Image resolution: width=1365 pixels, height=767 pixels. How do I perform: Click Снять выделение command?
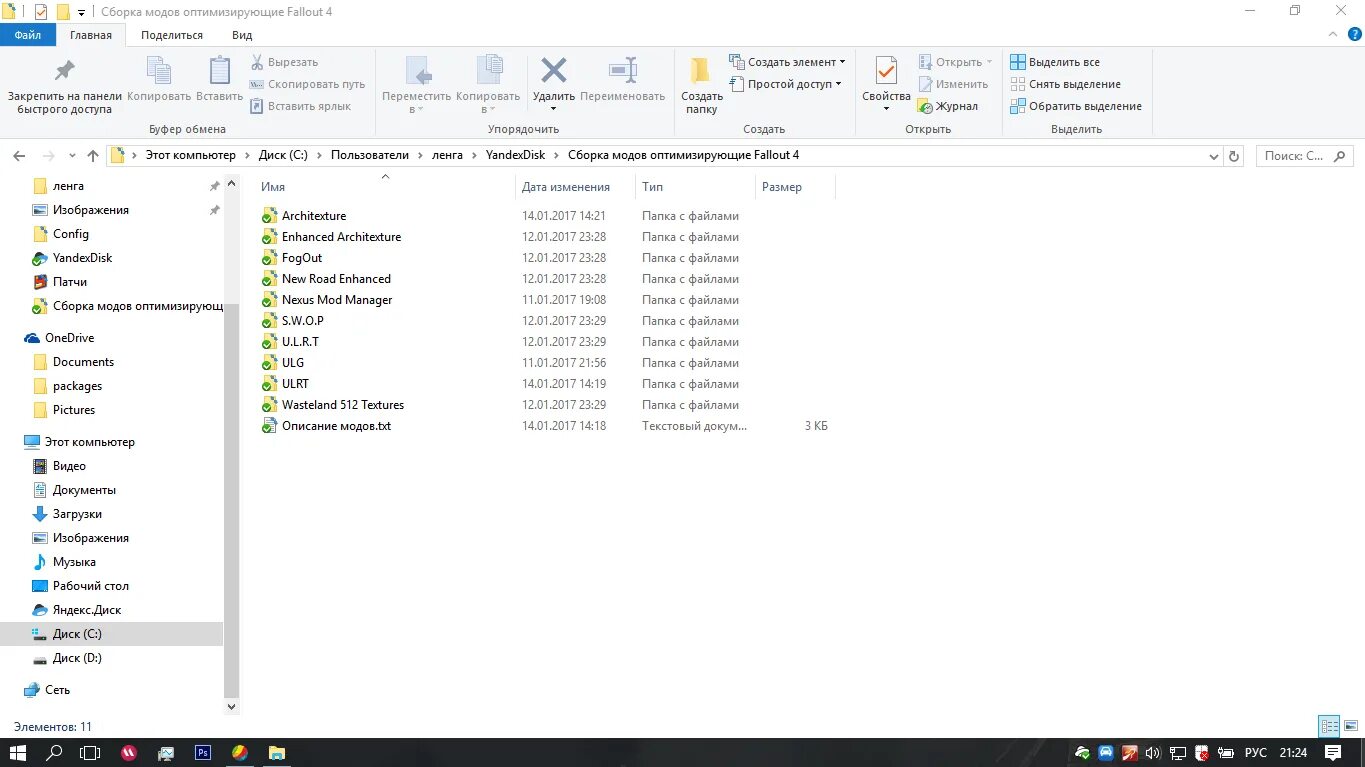coord(1065,84)
